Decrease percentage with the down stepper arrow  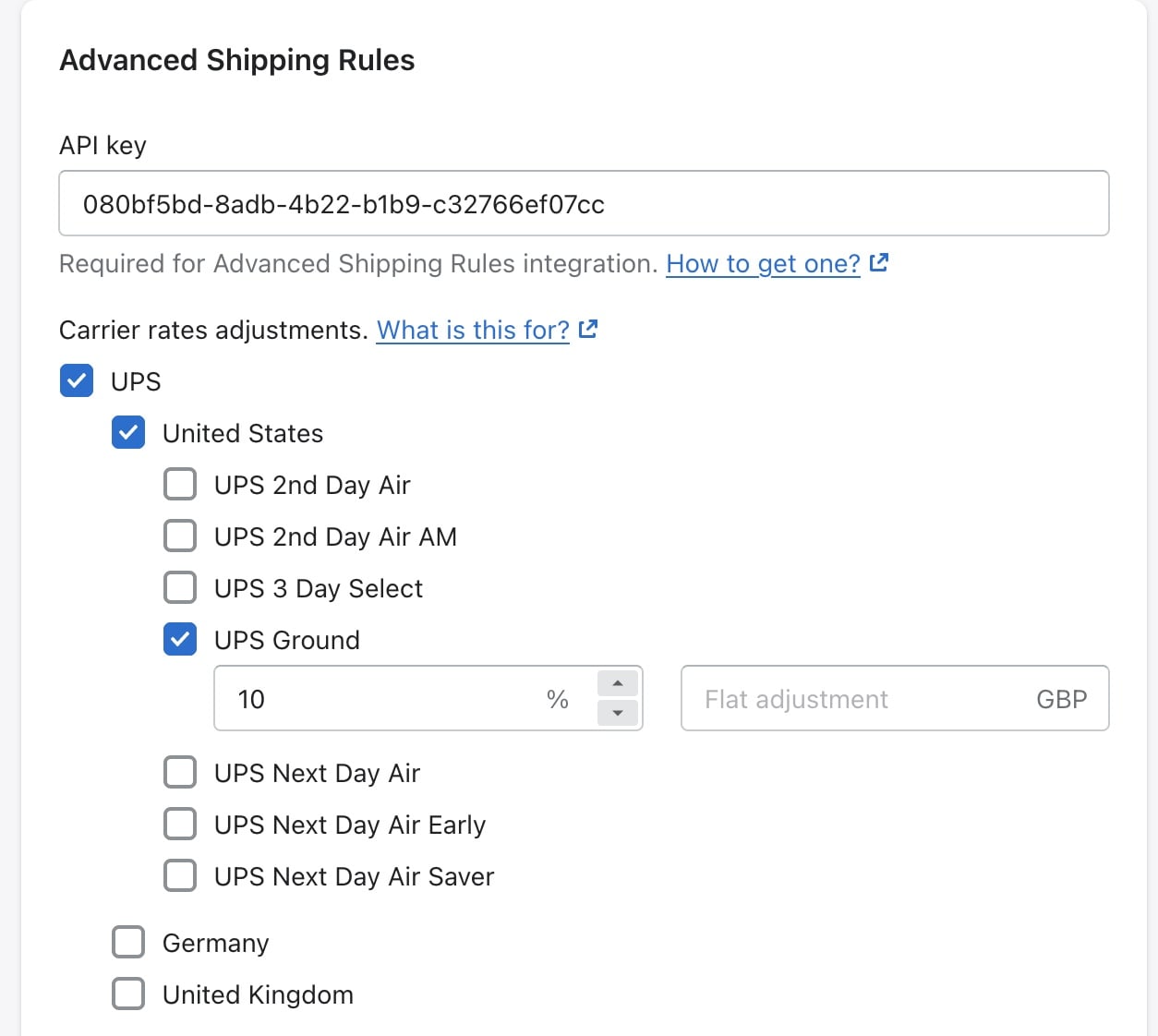coord(618,713)
